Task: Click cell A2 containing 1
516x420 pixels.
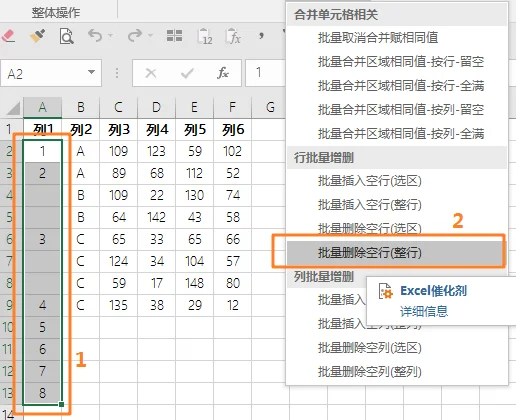Action: click(x=42, y=151)
